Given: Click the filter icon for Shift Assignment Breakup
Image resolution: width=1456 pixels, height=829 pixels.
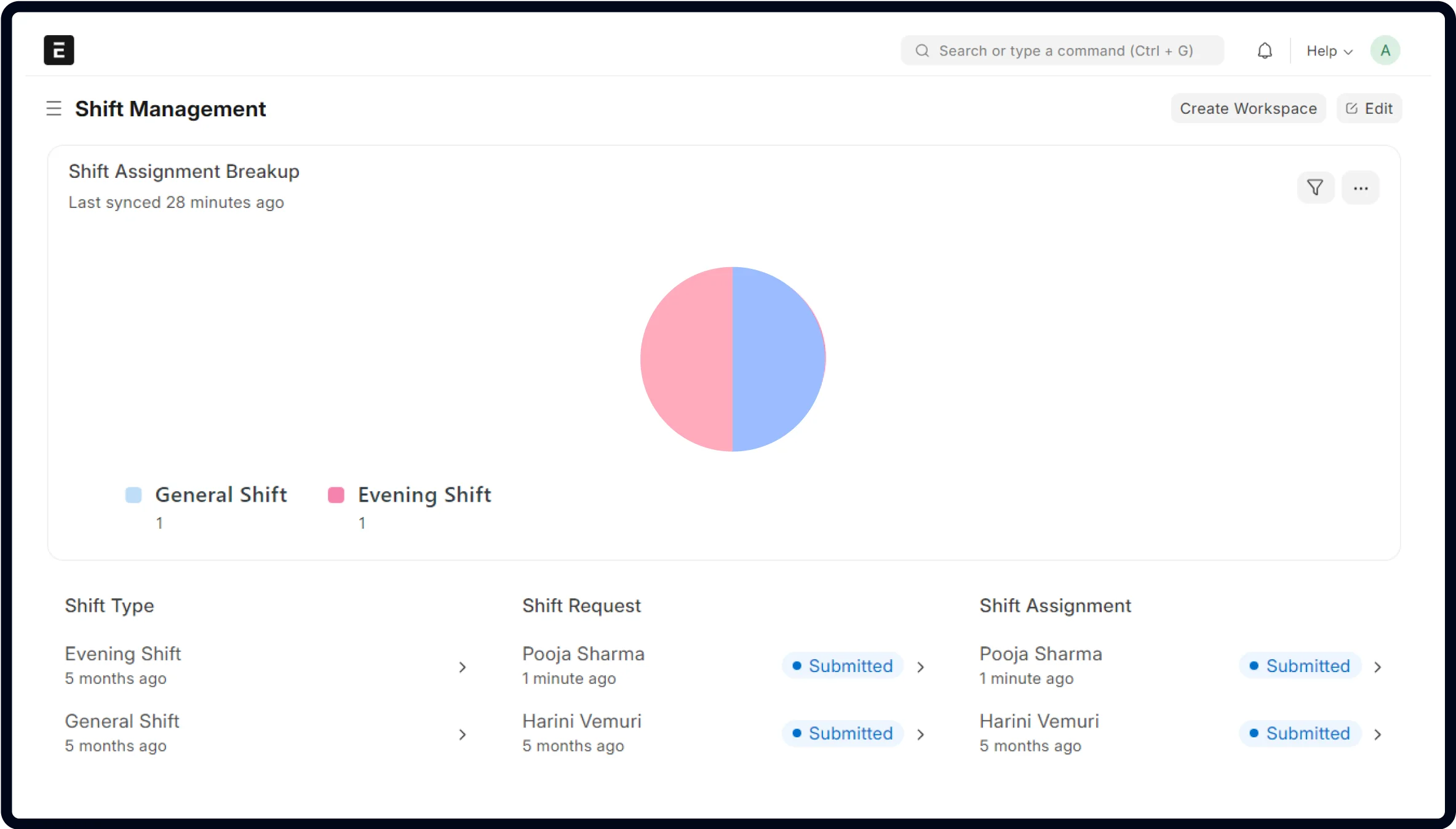Looking at the screenshot, I should pyautogui.click(x=1316, y=188).
